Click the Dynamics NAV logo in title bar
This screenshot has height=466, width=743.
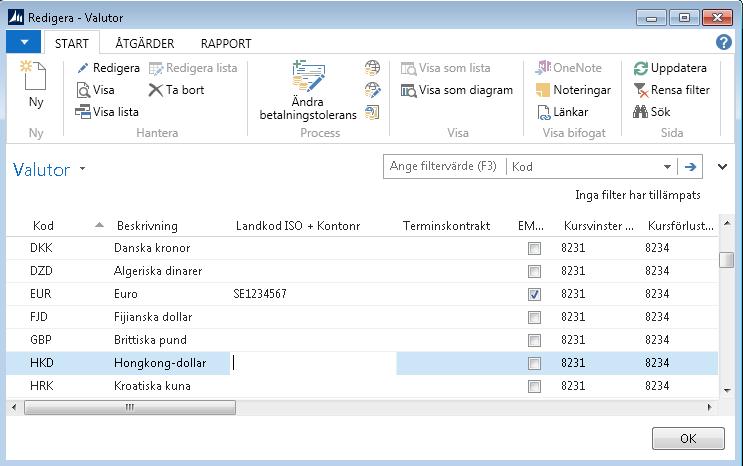pos(16,18)
